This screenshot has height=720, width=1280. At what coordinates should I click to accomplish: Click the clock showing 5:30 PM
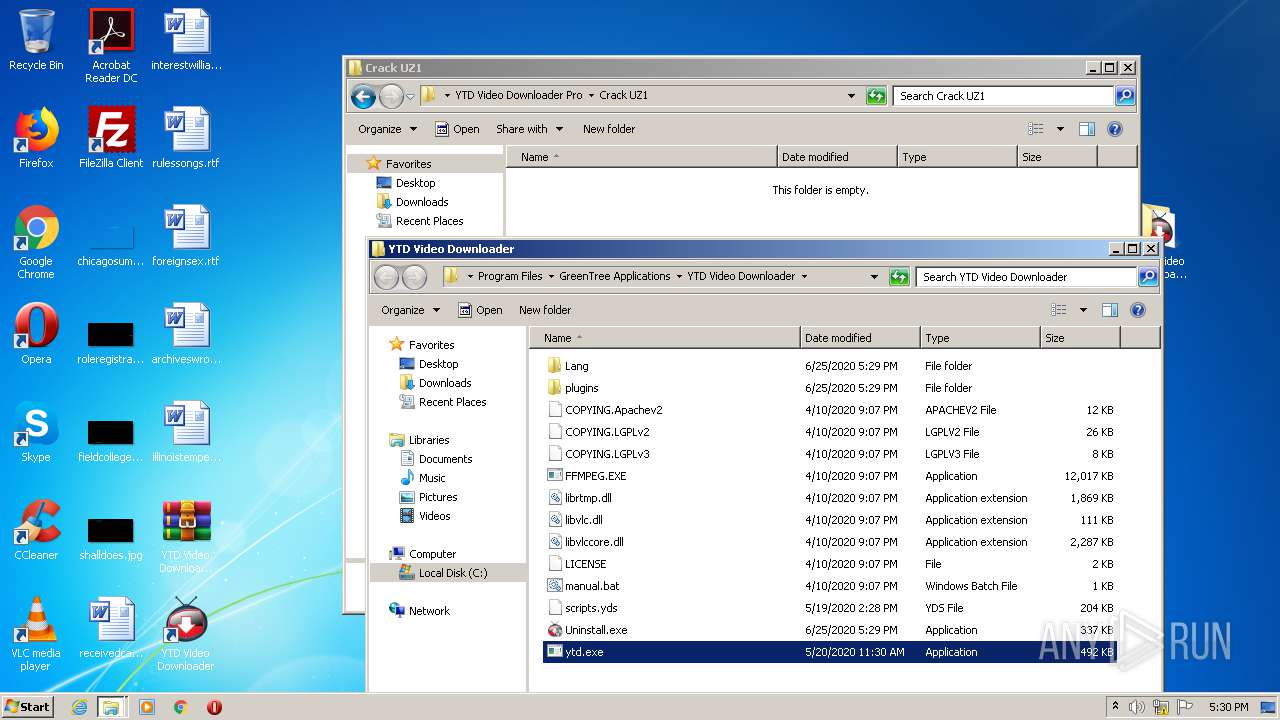point(1228,707)
